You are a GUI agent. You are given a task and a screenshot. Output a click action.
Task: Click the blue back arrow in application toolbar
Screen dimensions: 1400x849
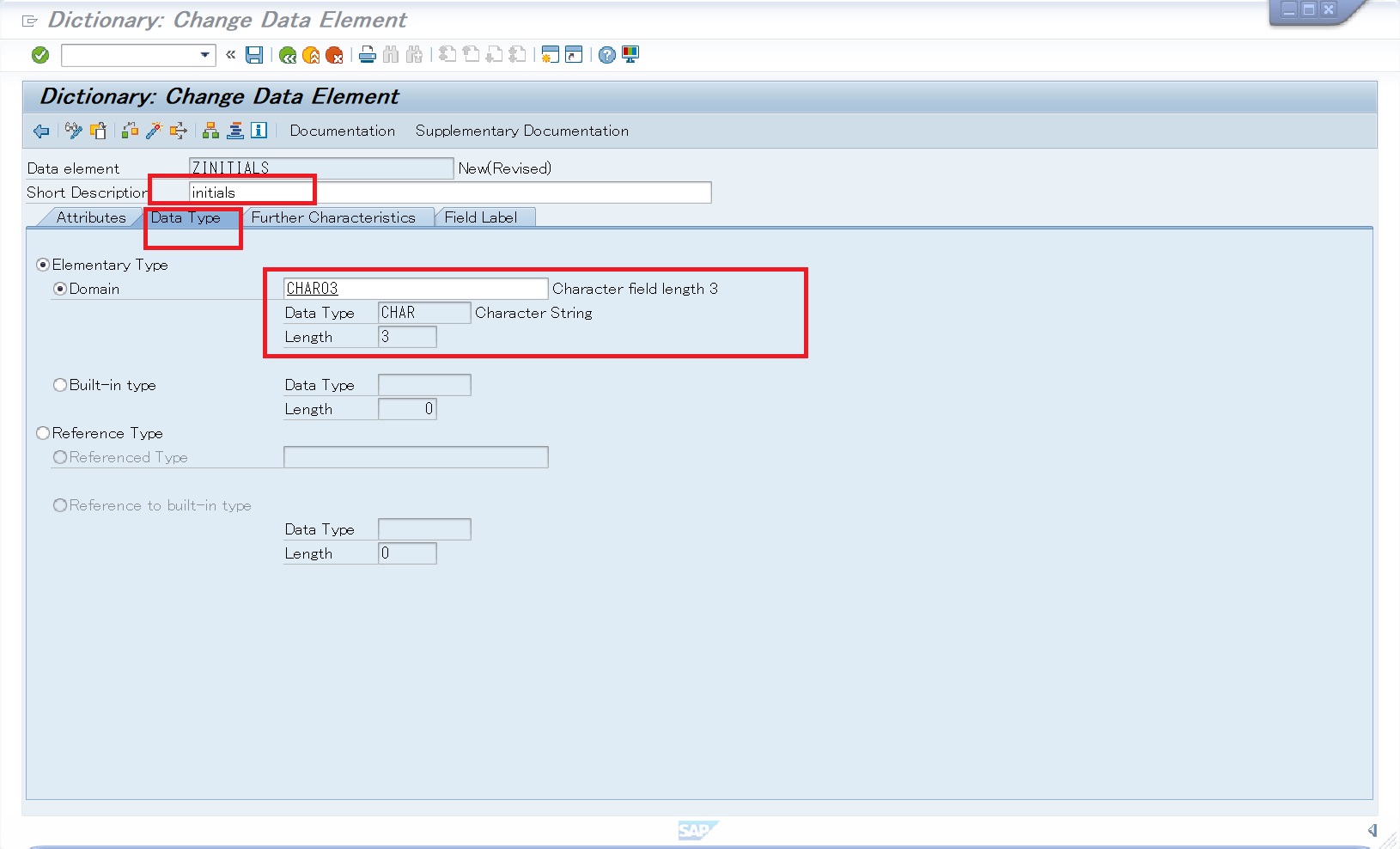pos(41,131)
